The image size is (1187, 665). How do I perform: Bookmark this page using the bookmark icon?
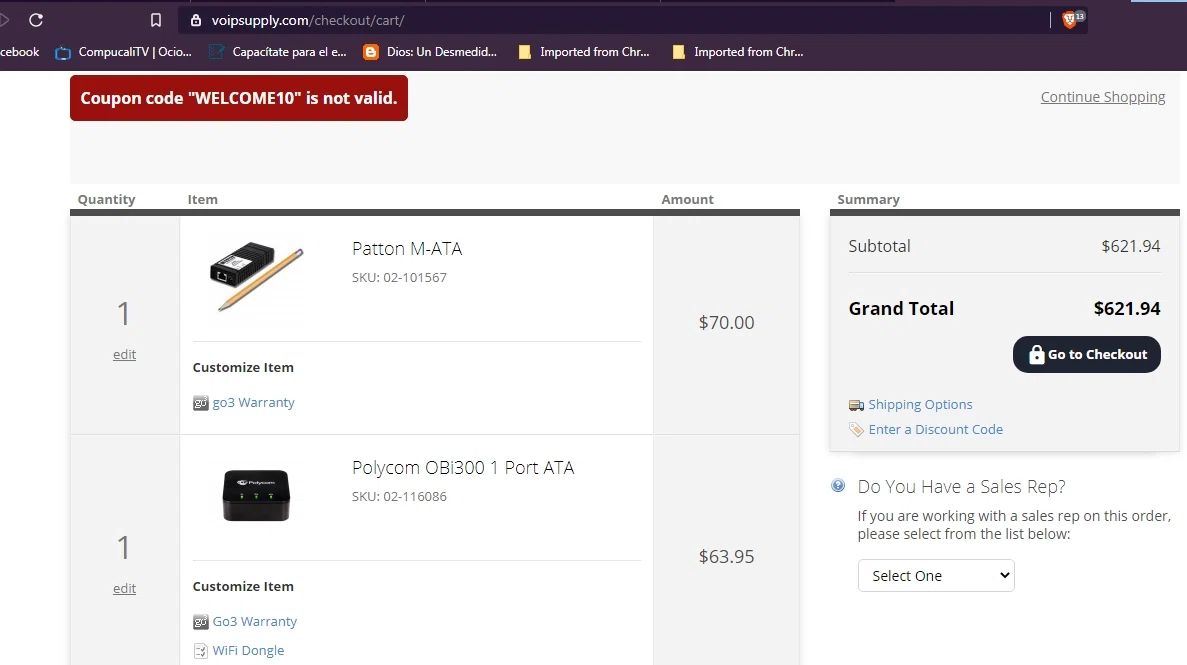(156, 20)
